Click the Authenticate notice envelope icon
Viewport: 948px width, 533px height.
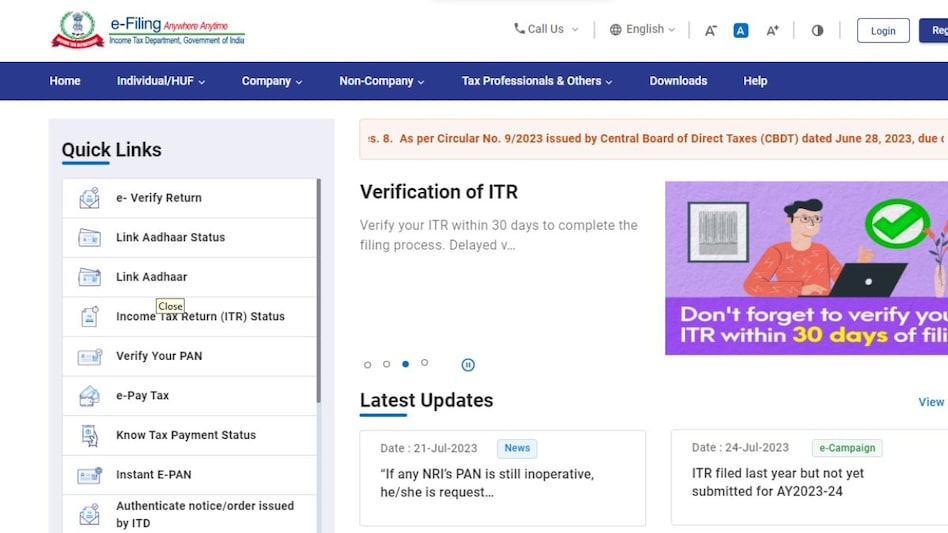tap(89, 514)
